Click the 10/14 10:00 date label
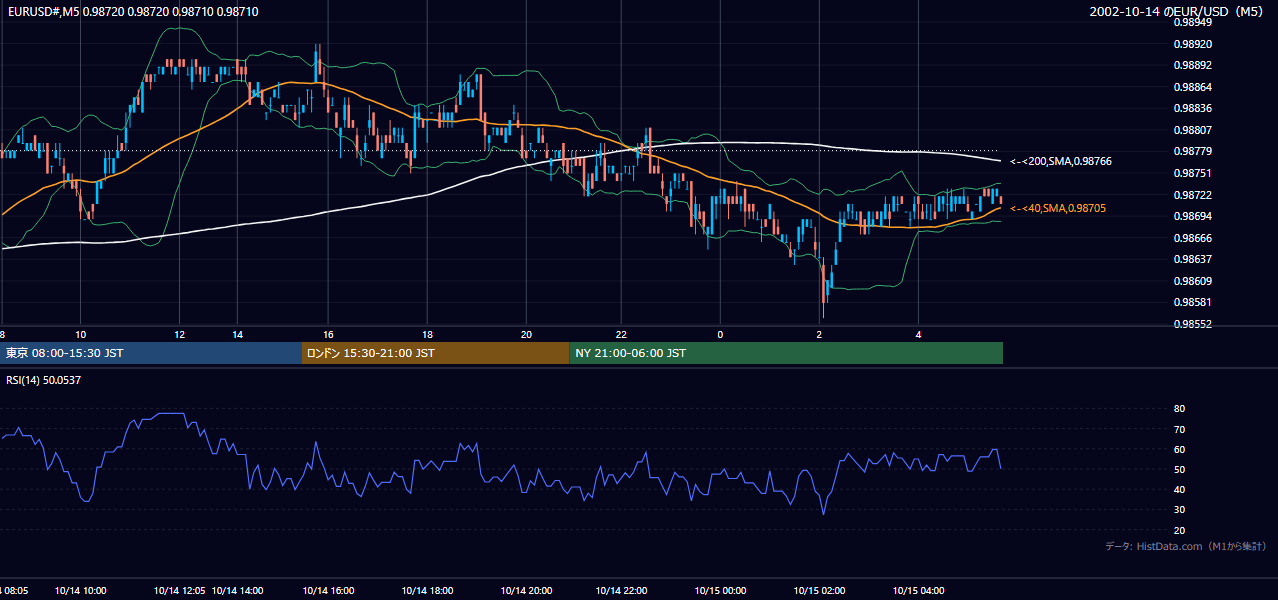 (x=81, y=591)
